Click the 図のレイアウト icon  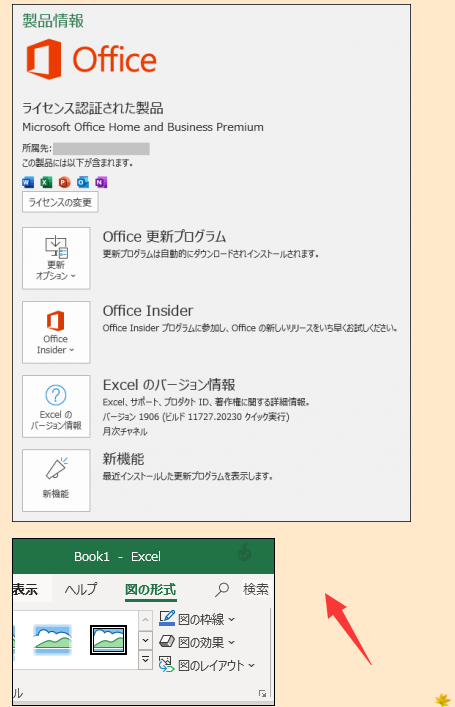166,664
